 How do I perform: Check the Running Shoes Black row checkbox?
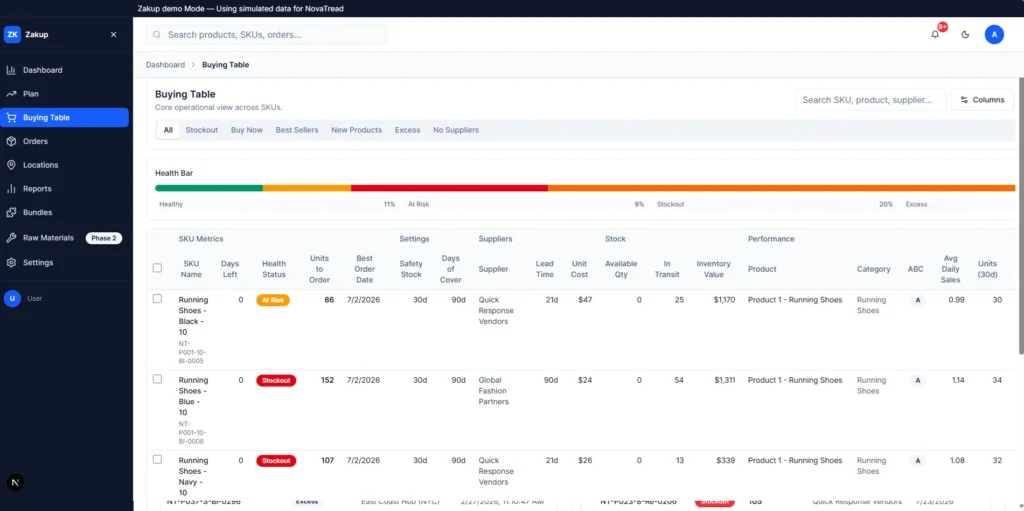(157, 299)
